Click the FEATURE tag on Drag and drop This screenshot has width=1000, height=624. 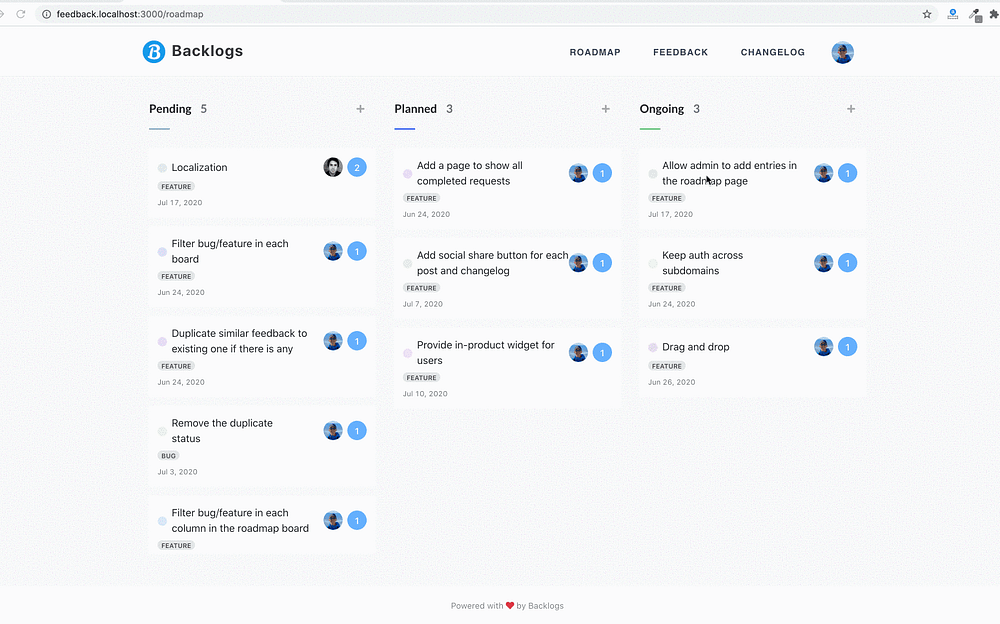click(x=667, y=366)
